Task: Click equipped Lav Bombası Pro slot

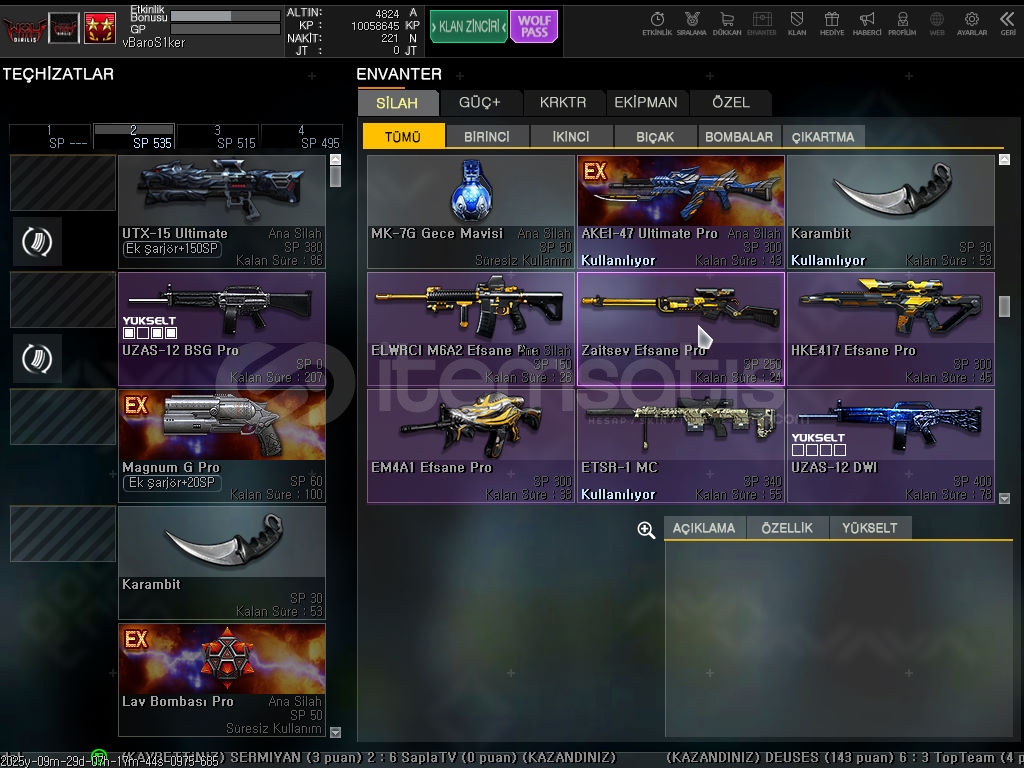Action: [x=222, y=680]
